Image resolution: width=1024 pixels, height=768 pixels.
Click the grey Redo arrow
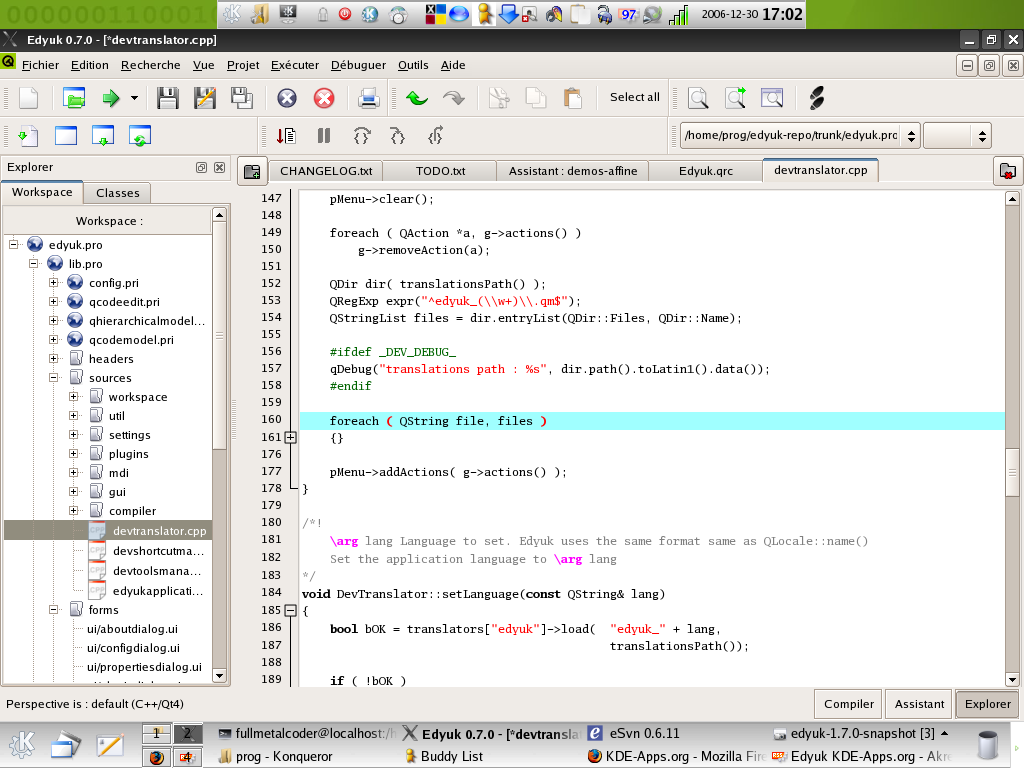click(x=454, y=98)
